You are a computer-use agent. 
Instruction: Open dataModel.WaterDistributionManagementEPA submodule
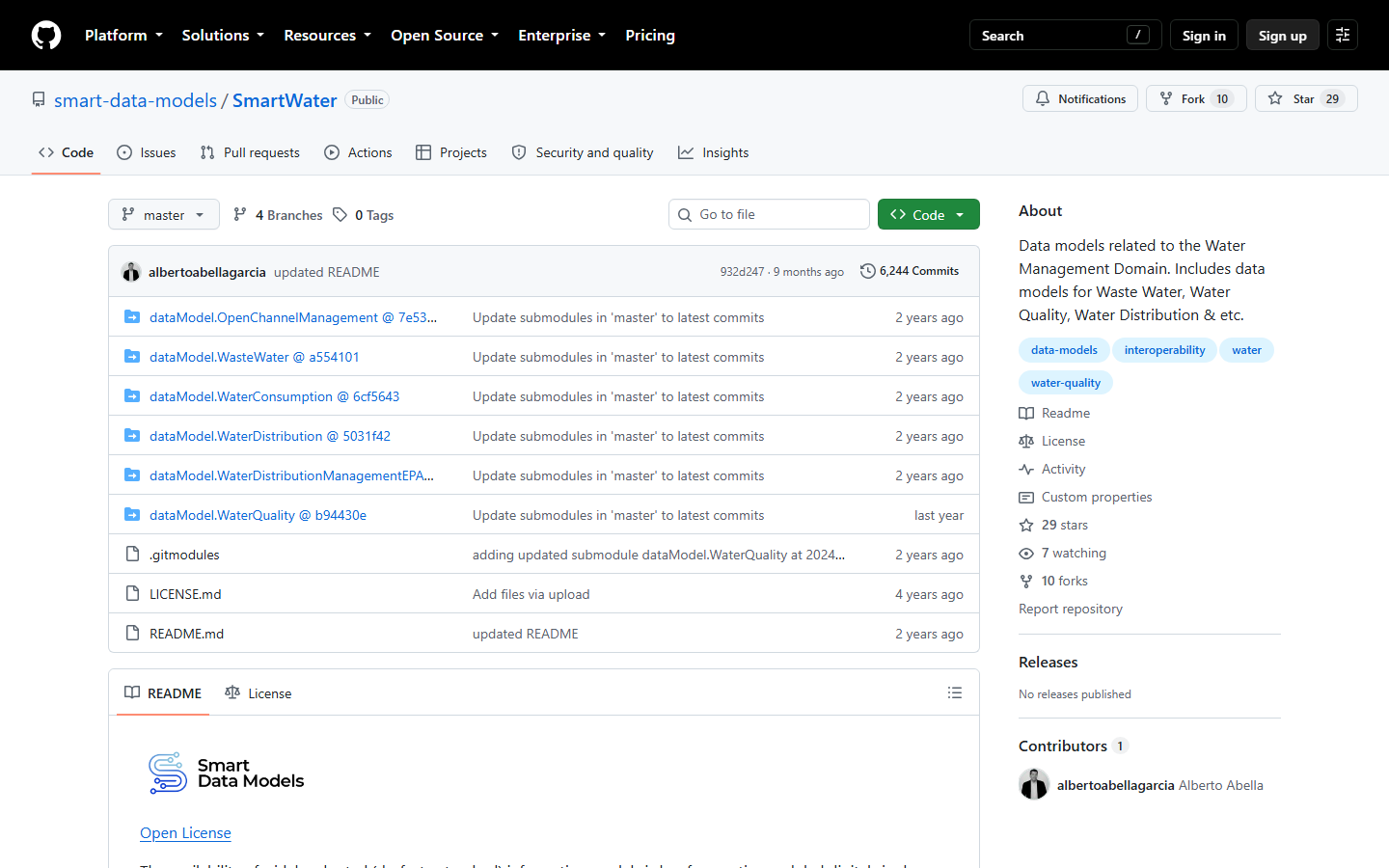[291, 475]
